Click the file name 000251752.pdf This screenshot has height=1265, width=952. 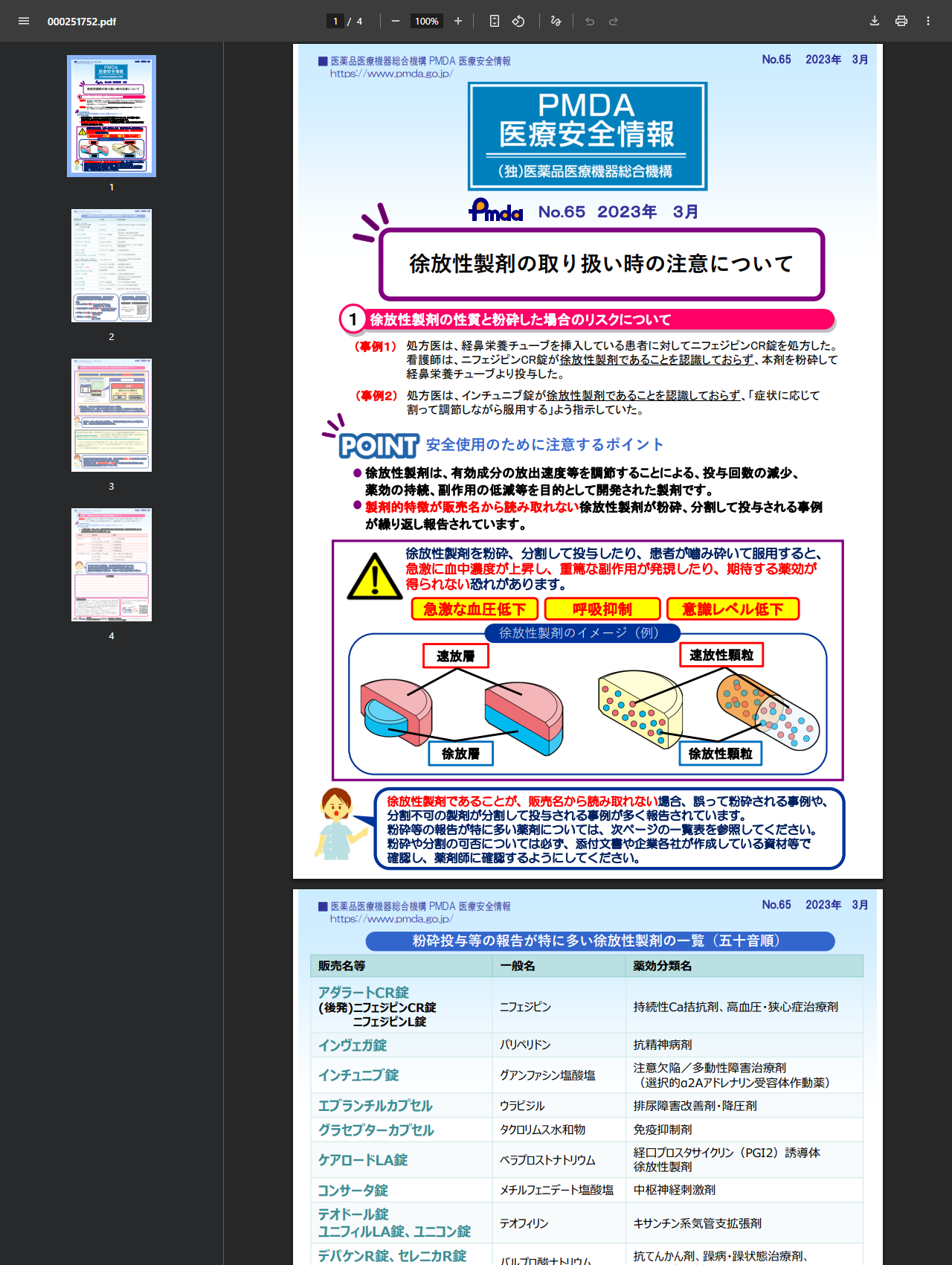[x=82, y=22]
